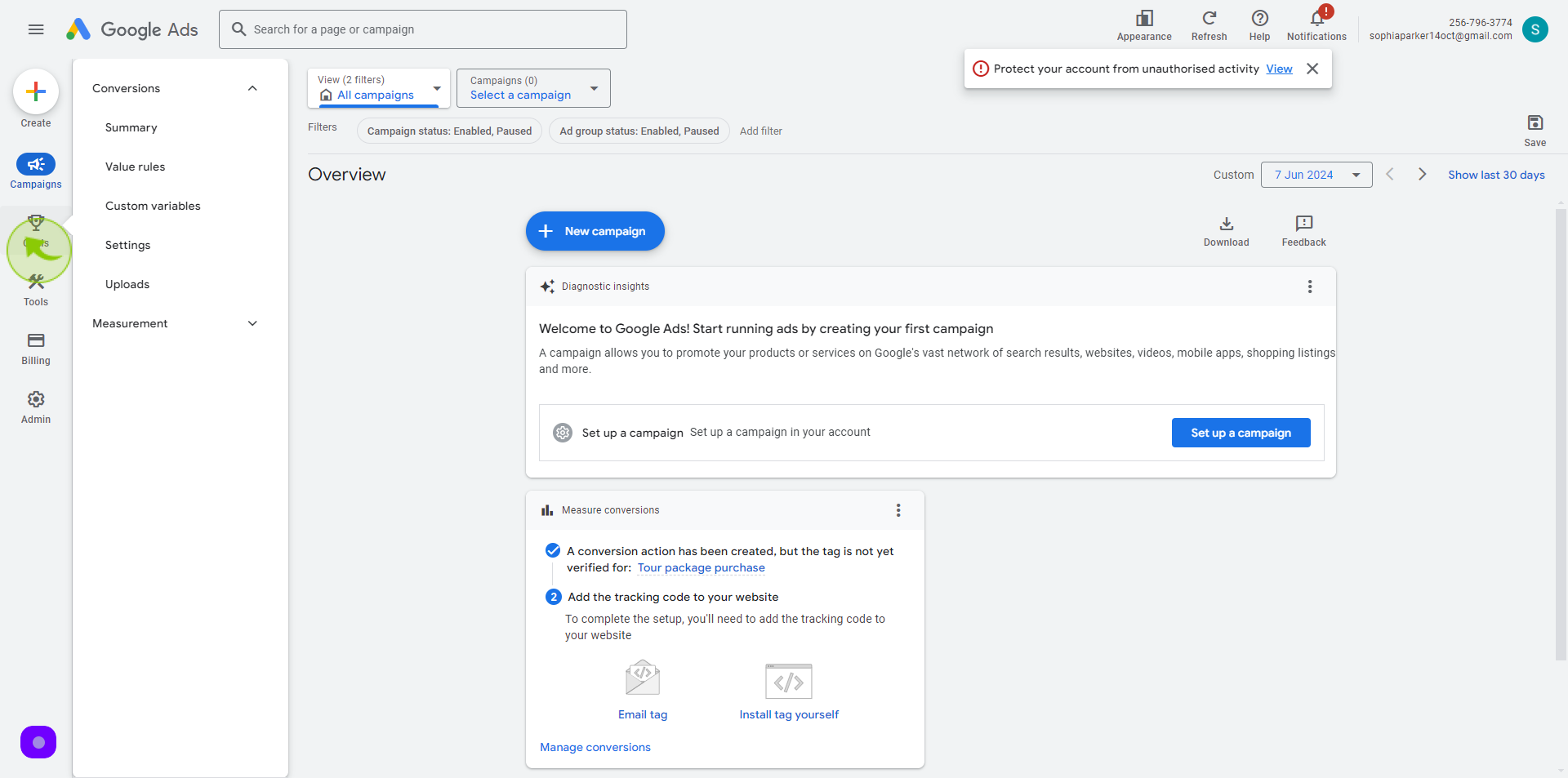Image resolution: width=1568 pixels, height=778 pixels.
Task: Open Manage conversions link
Action: [595, 747]
